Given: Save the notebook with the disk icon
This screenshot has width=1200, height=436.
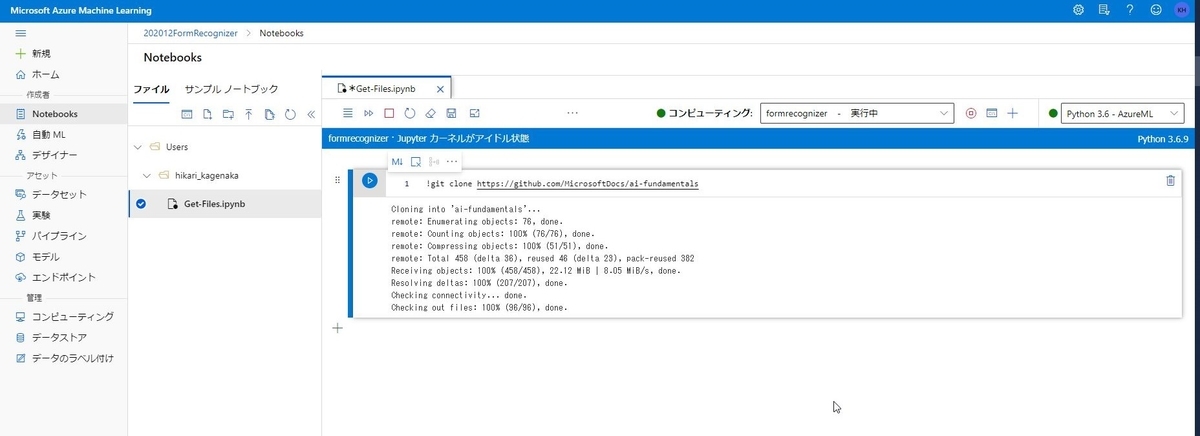Looking at the screenshot, I should (x=452, y=113).
